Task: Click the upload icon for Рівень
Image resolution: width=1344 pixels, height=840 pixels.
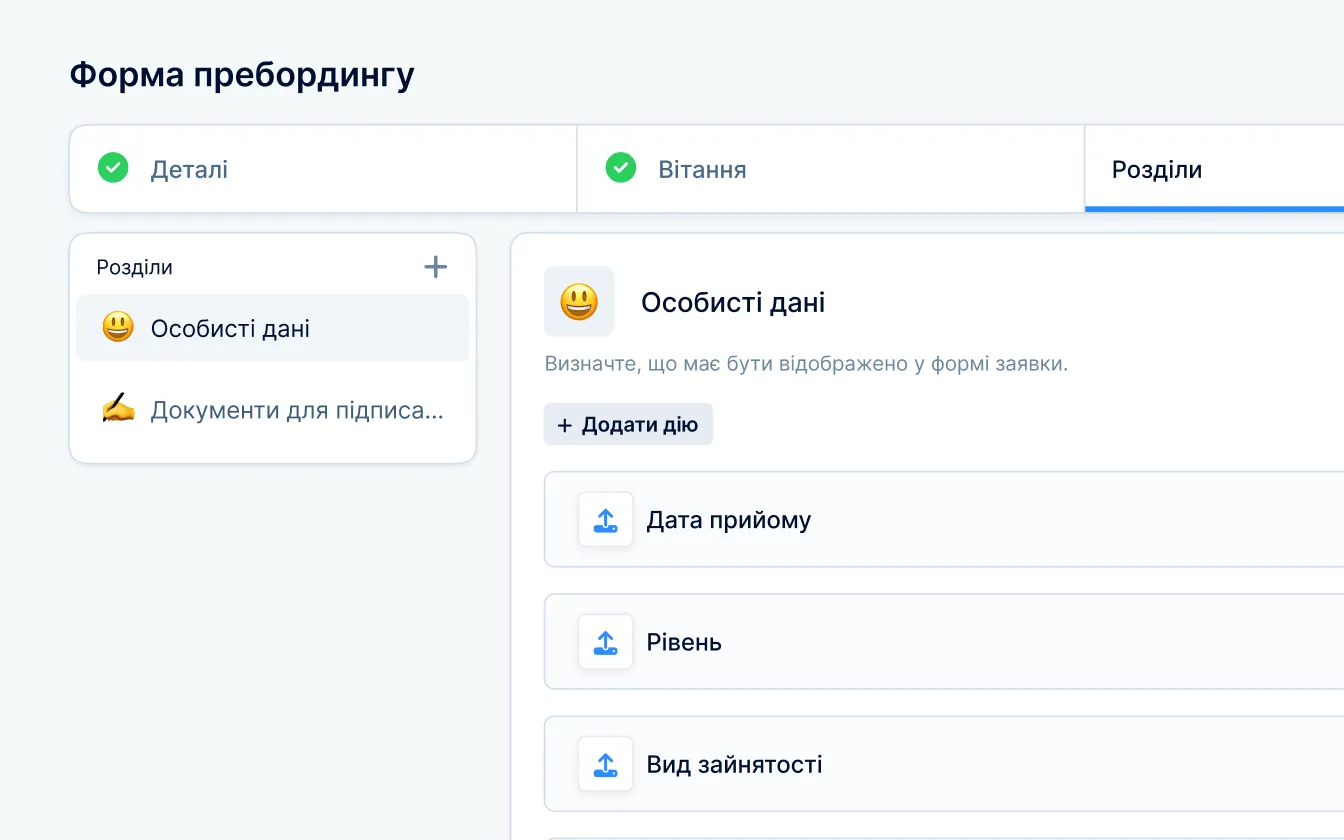Action: [605, 642]
